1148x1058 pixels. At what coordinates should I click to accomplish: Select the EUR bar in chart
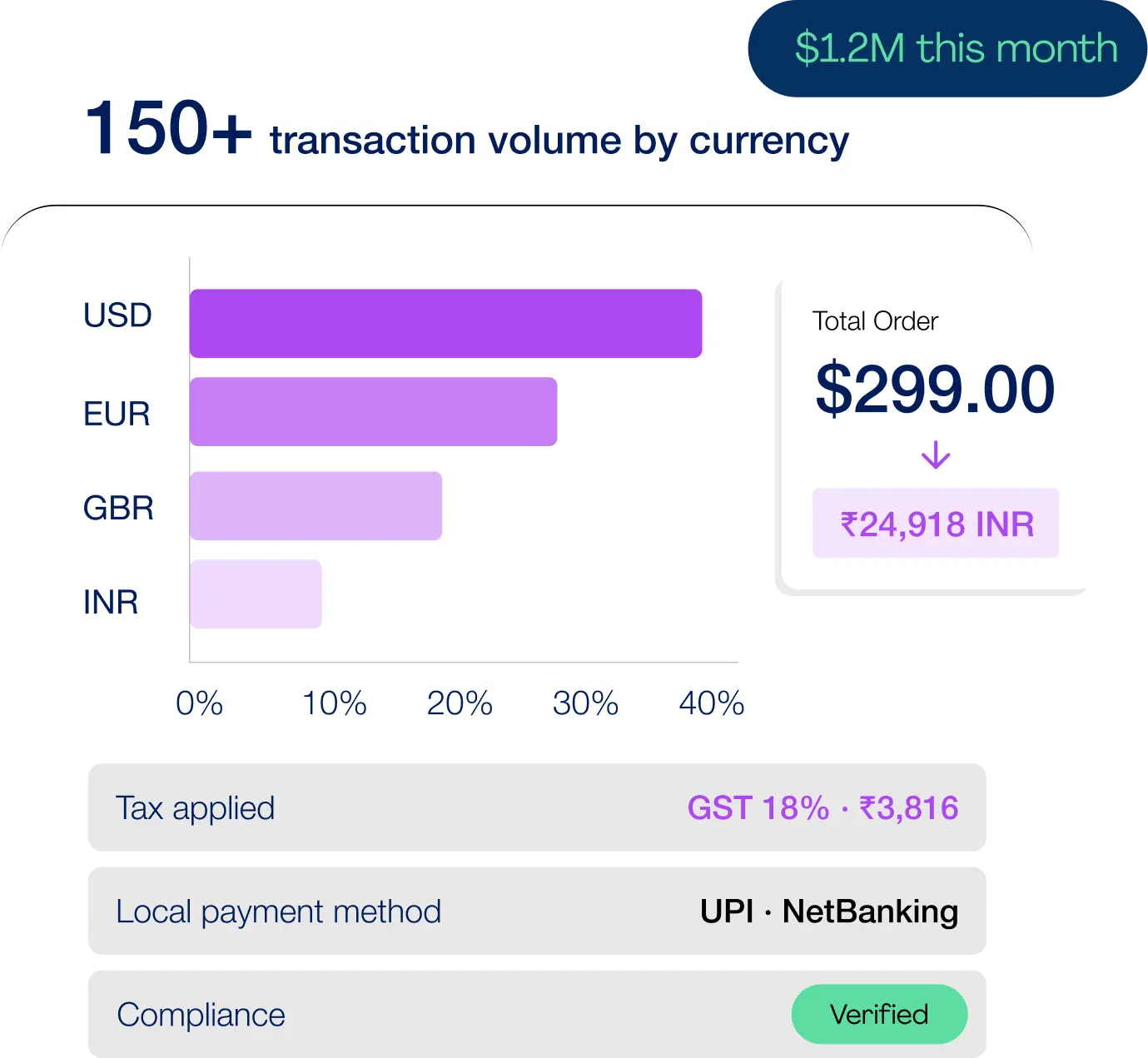pos(373,412)
